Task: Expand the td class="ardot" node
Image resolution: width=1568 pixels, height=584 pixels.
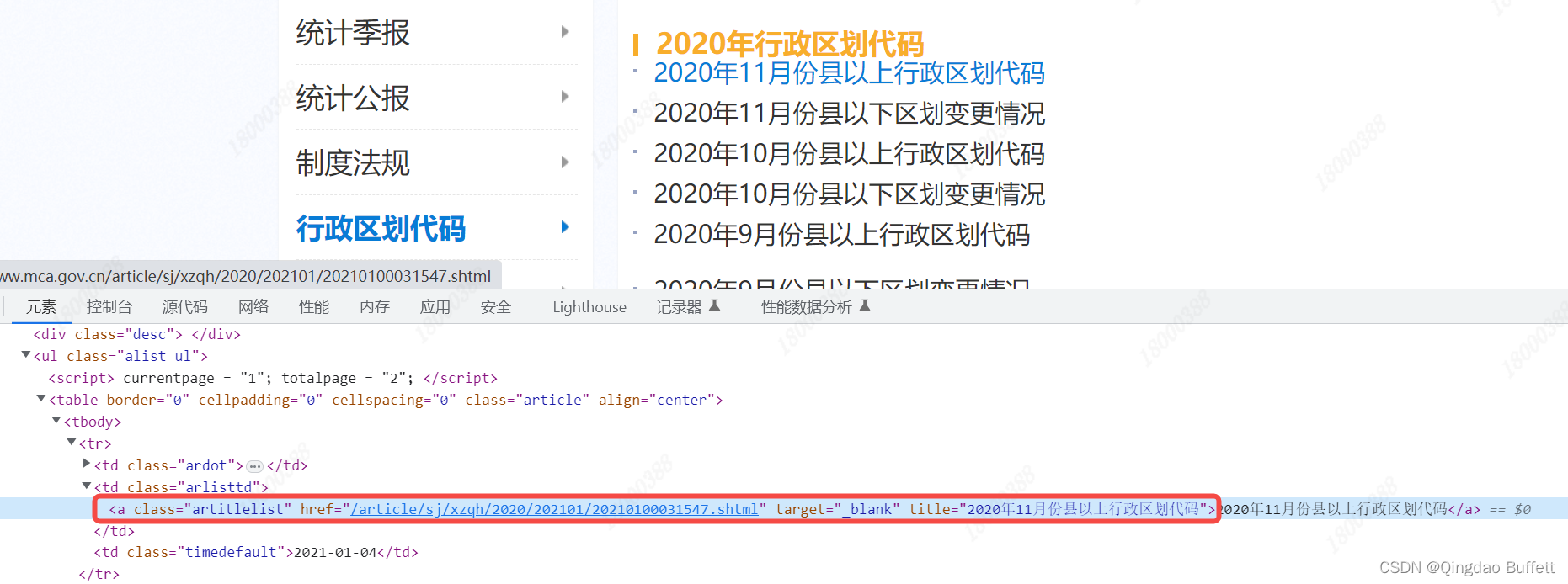Action: pos(87,464)
